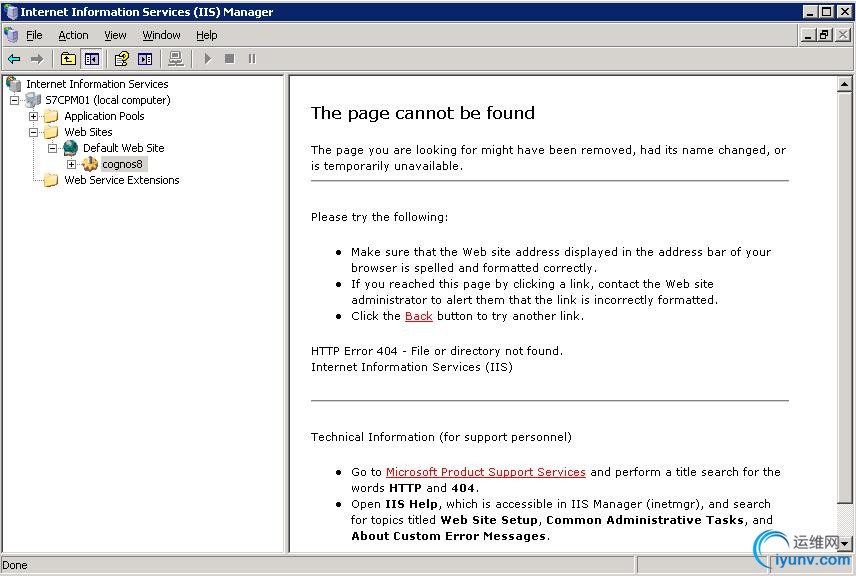Open the Help menu

click(x=206, y=35)
